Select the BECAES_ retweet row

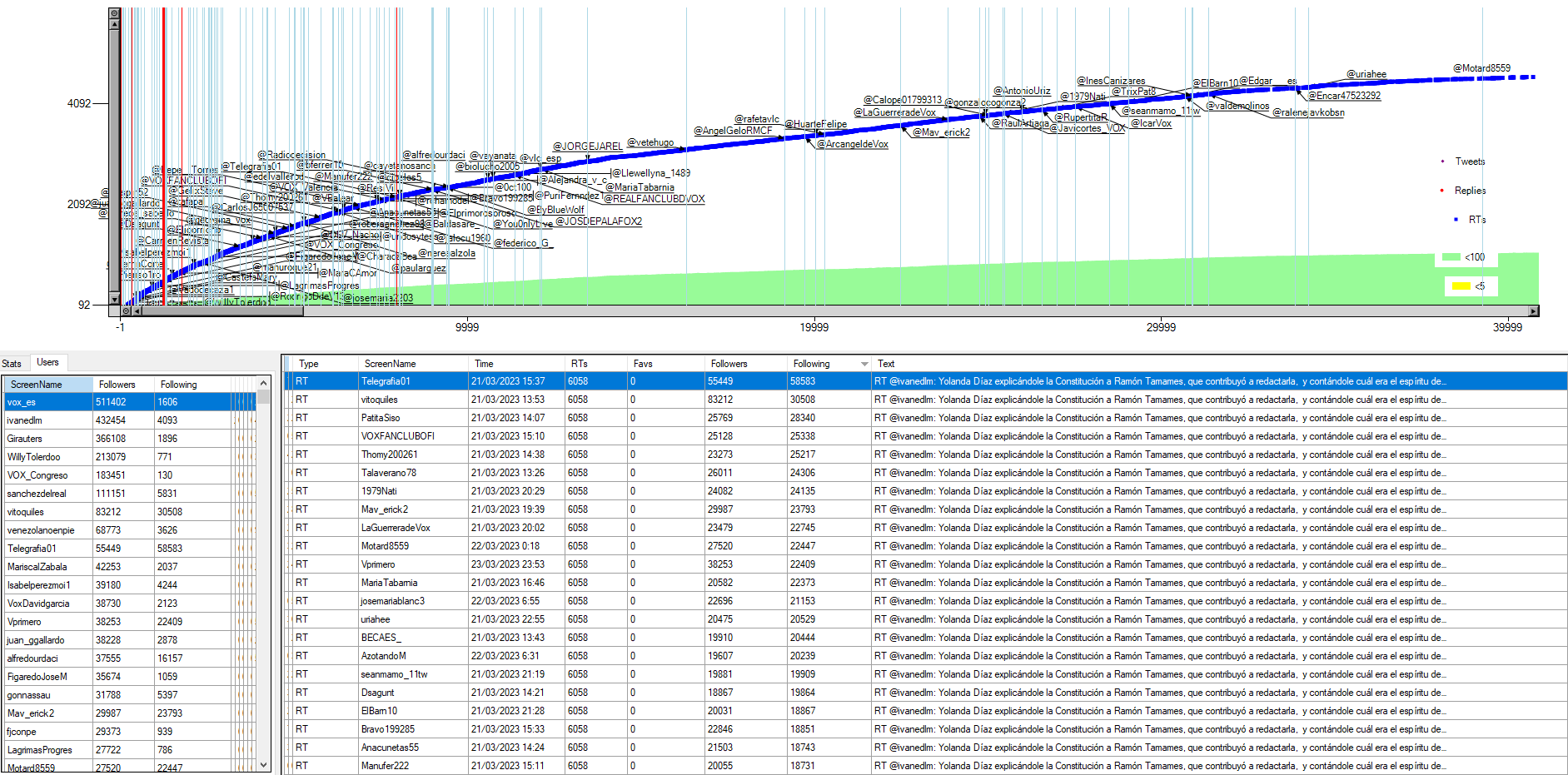pos(926,638)
